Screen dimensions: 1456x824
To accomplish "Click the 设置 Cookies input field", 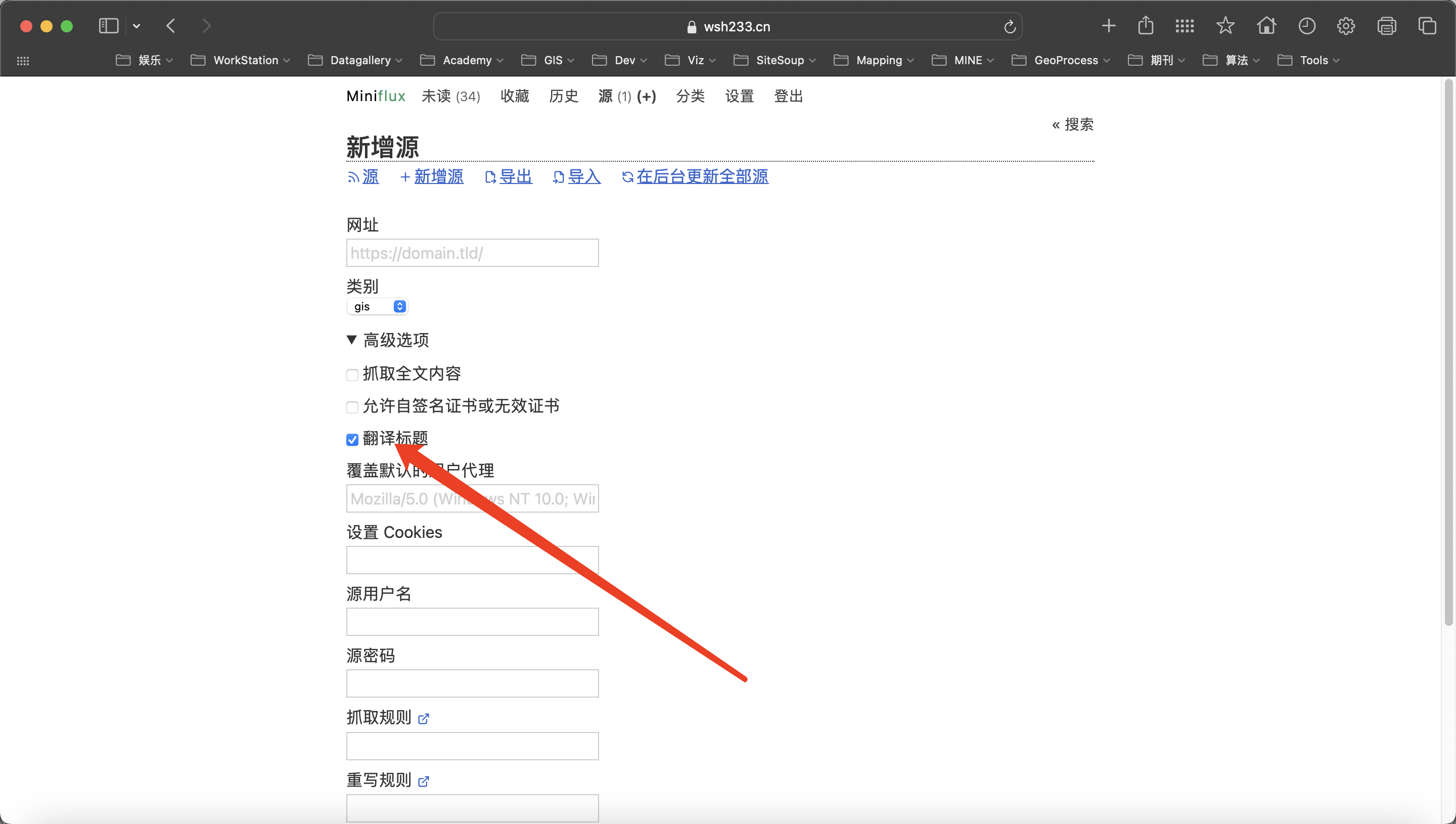I will click(473, 560).
